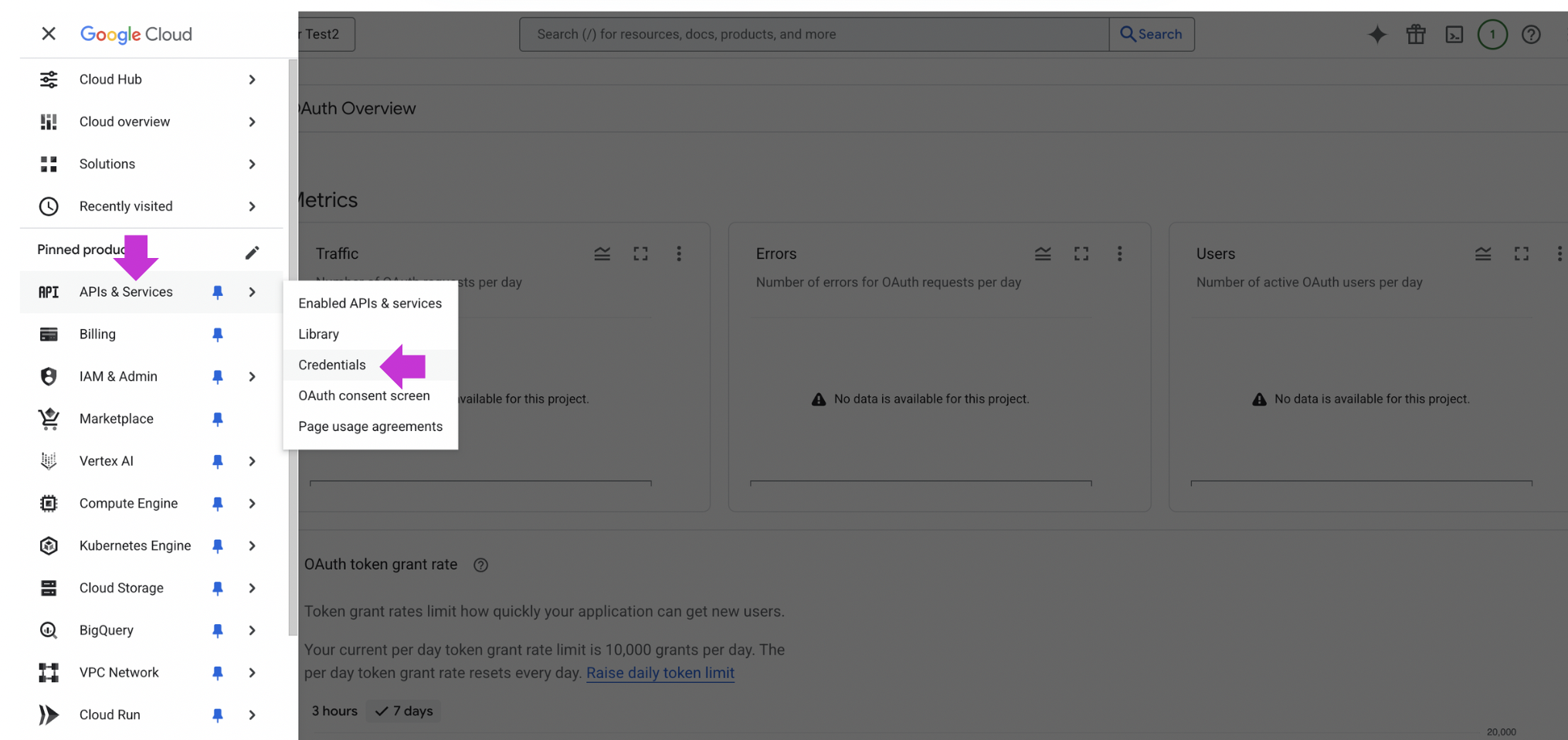Viewport: 1568px width, 740px height.
Task: Open Traffic chart more options menu
Action: [679, 253]
